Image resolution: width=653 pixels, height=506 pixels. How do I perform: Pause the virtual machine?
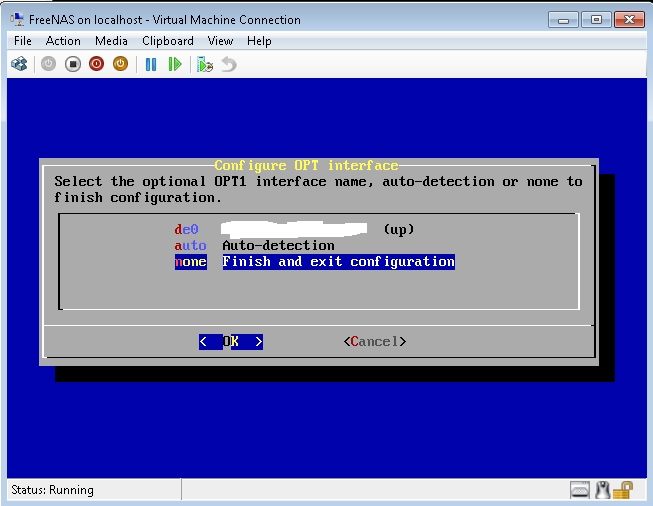click(151, 64)
